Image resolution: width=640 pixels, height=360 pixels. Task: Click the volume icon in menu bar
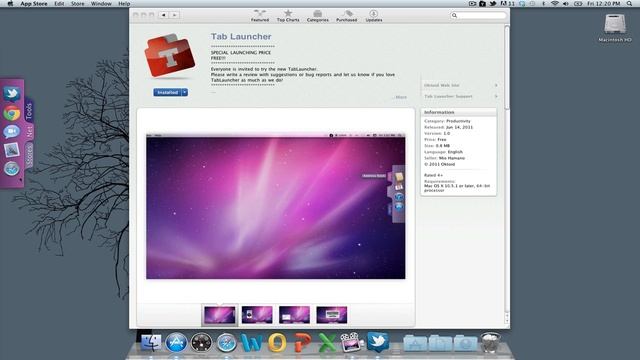pyautogui.click(x=566, y=3)
